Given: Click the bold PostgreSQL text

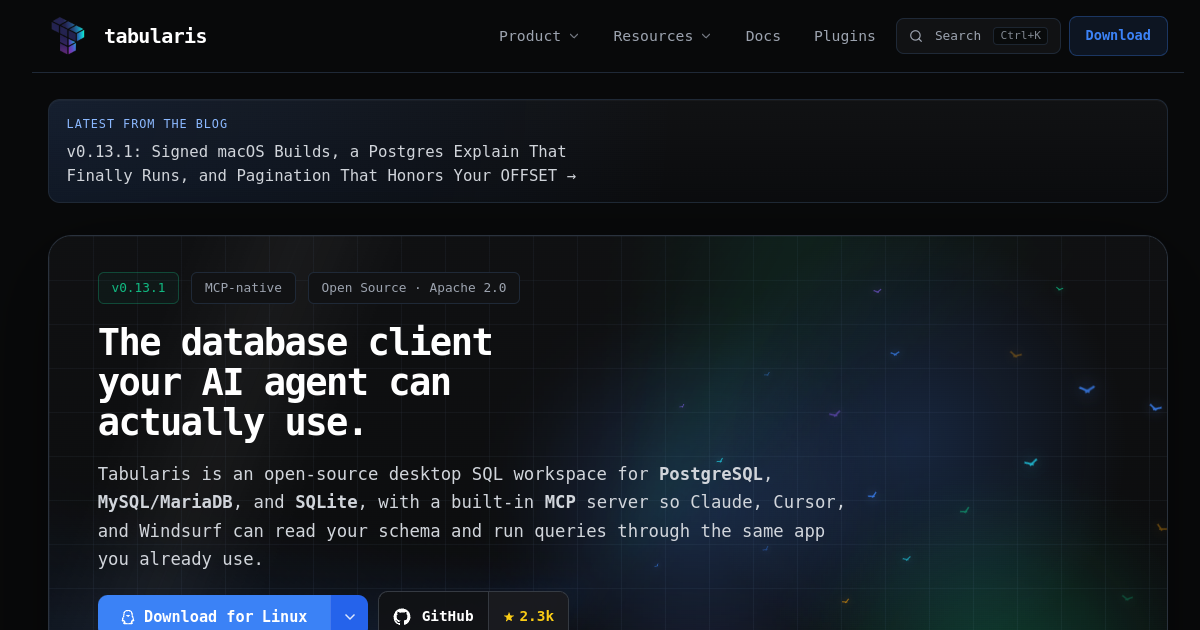Looking at the screenshot, I should pyautogui.click(x=711, y=474).
